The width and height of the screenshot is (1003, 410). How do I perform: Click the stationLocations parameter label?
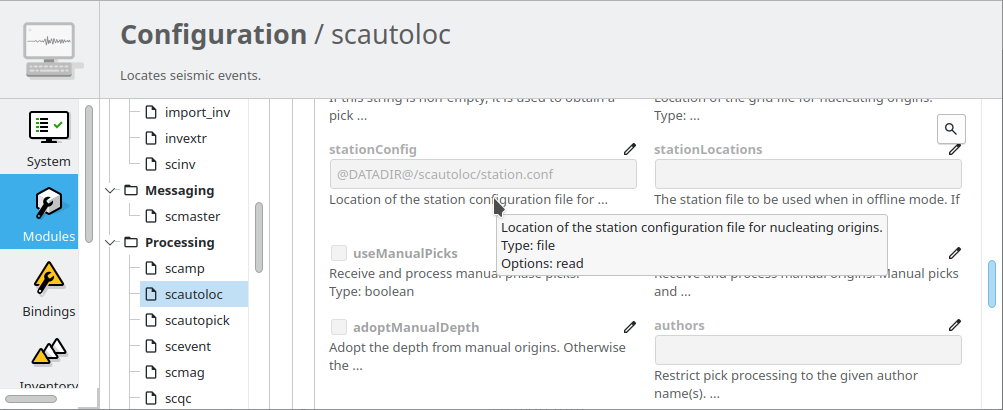708,150
